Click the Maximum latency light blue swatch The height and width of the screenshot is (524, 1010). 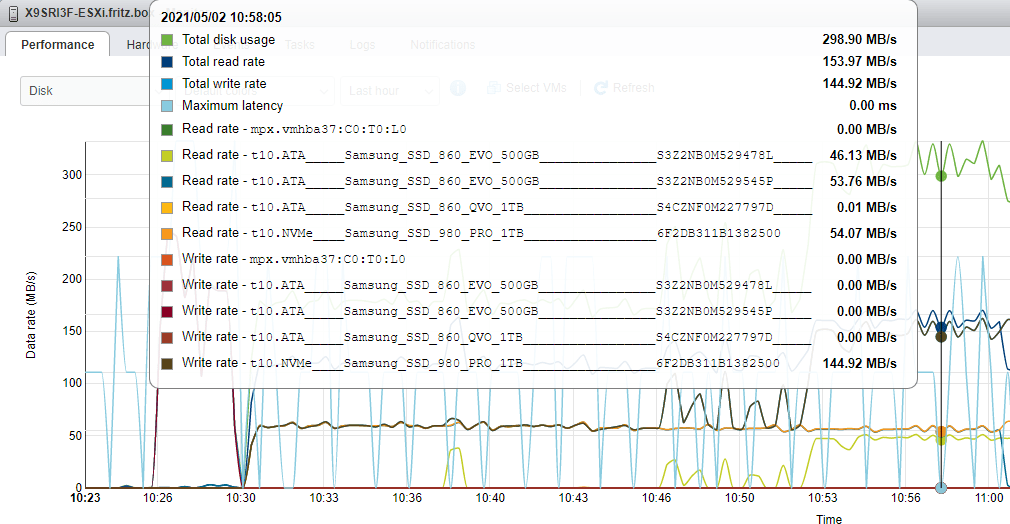click(x=167, y=106)
